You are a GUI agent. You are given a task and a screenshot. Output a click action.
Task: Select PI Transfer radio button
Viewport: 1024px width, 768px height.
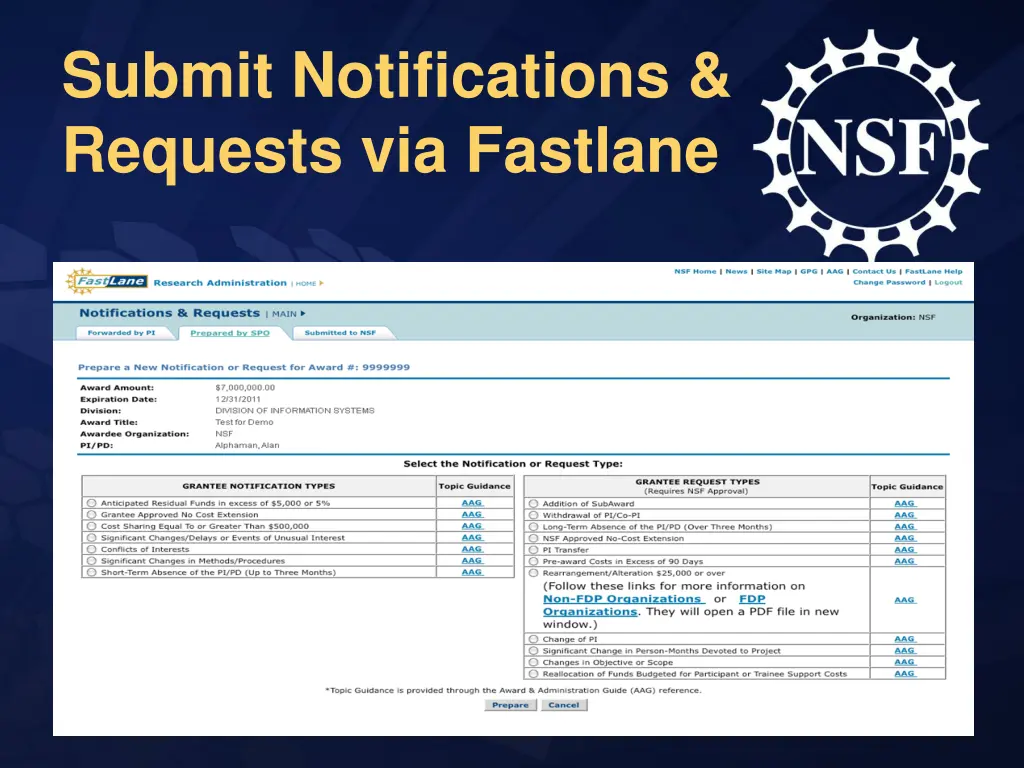pyautogui.click(x=534, y=550)
